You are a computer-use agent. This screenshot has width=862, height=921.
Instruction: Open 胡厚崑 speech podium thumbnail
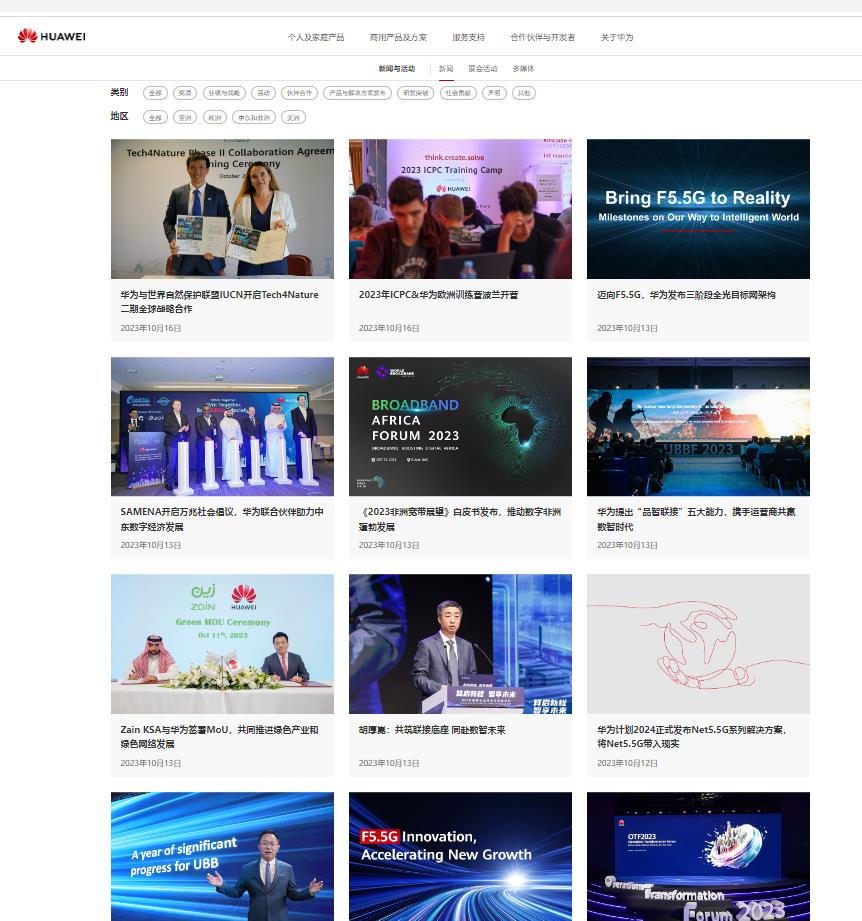[460, 644]
